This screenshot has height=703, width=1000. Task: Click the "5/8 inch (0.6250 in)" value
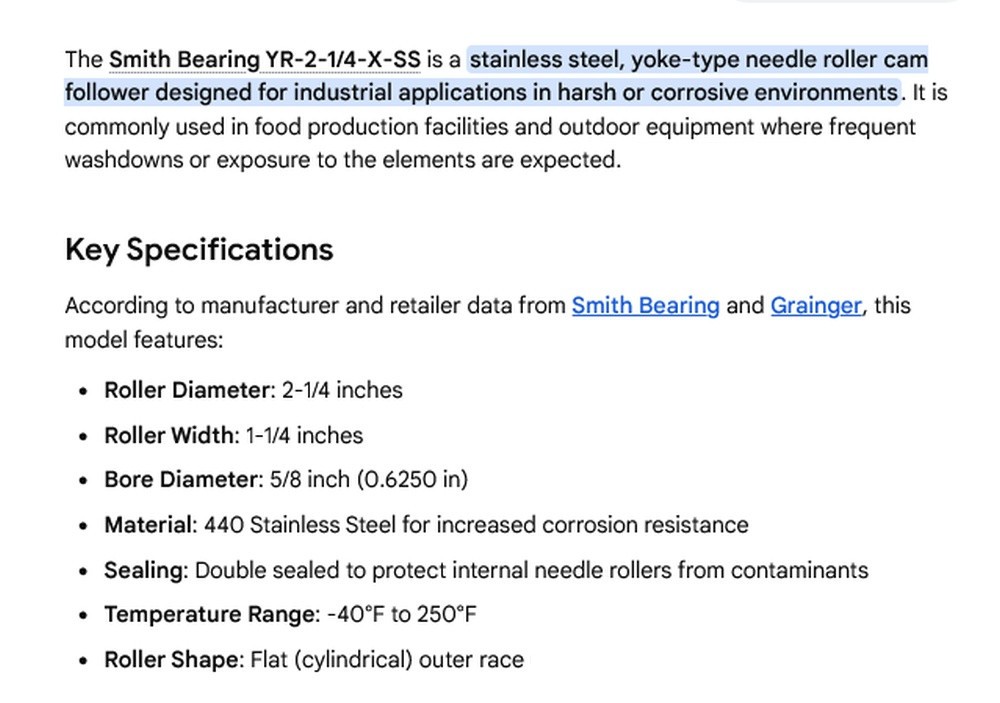[369, 480]
